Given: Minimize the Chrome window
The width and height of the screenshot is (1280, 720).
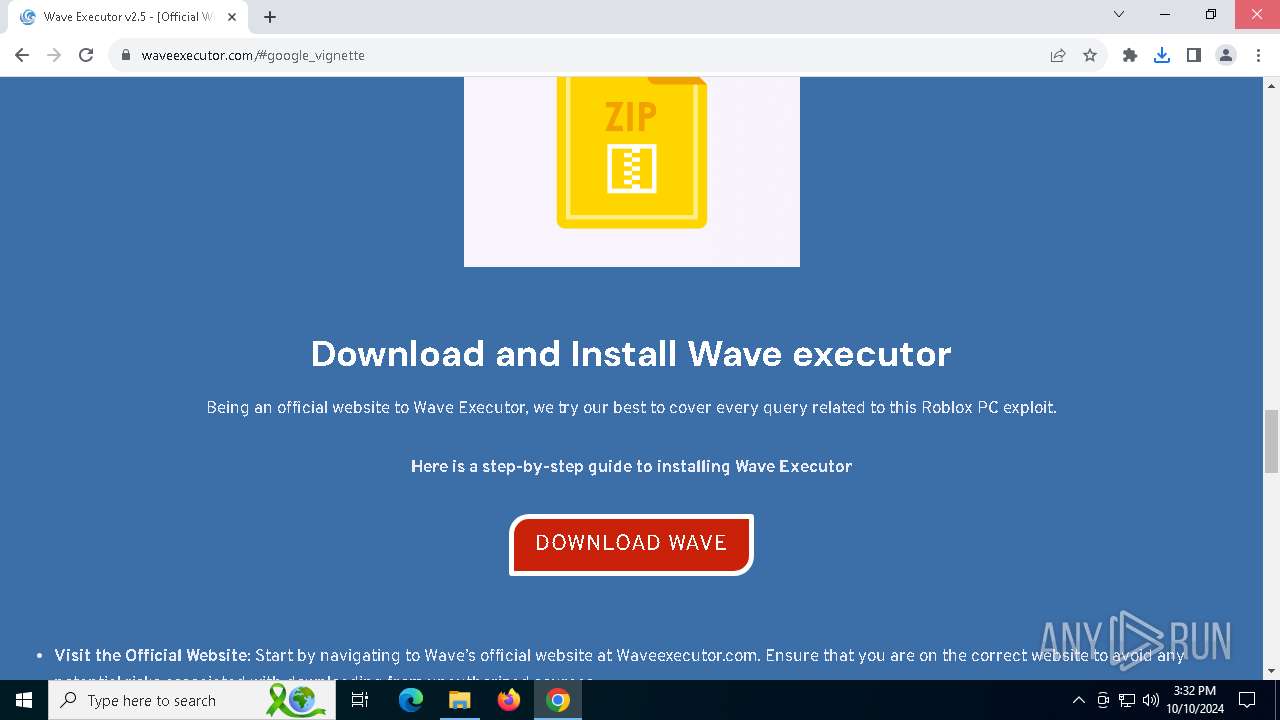Looking at the screenshot, I should pos(1165,14).
